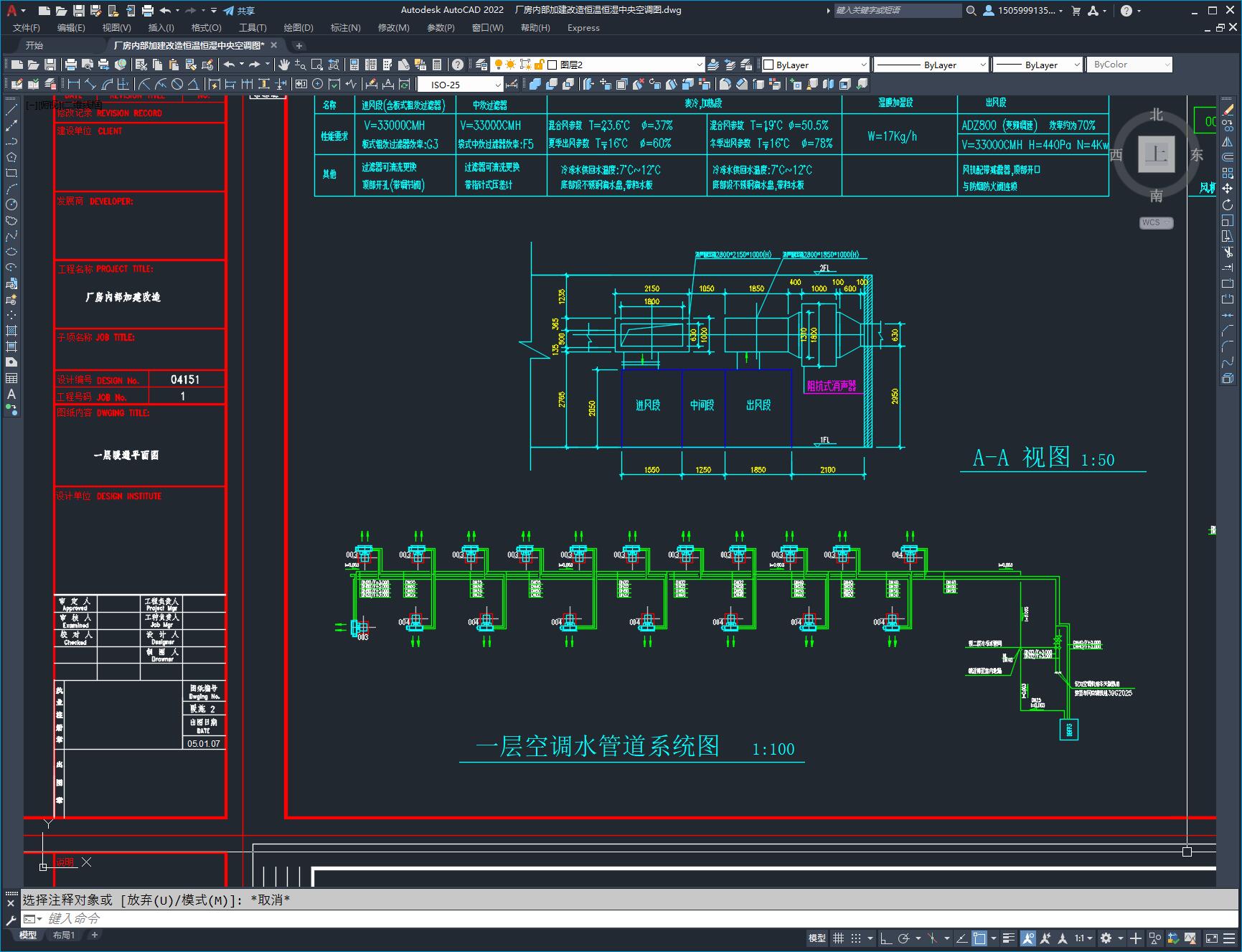Open the Autodesk App Store cart icon
This screenshot has height=952, width=1242.
coord(1076,11)
